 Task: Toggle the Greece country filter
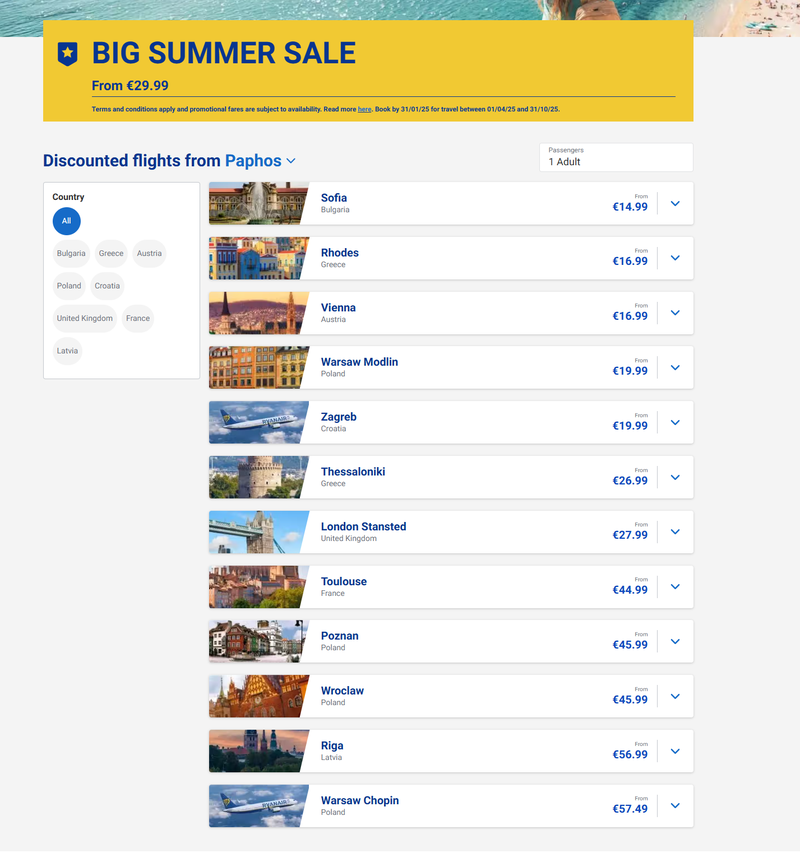[111, 253]
